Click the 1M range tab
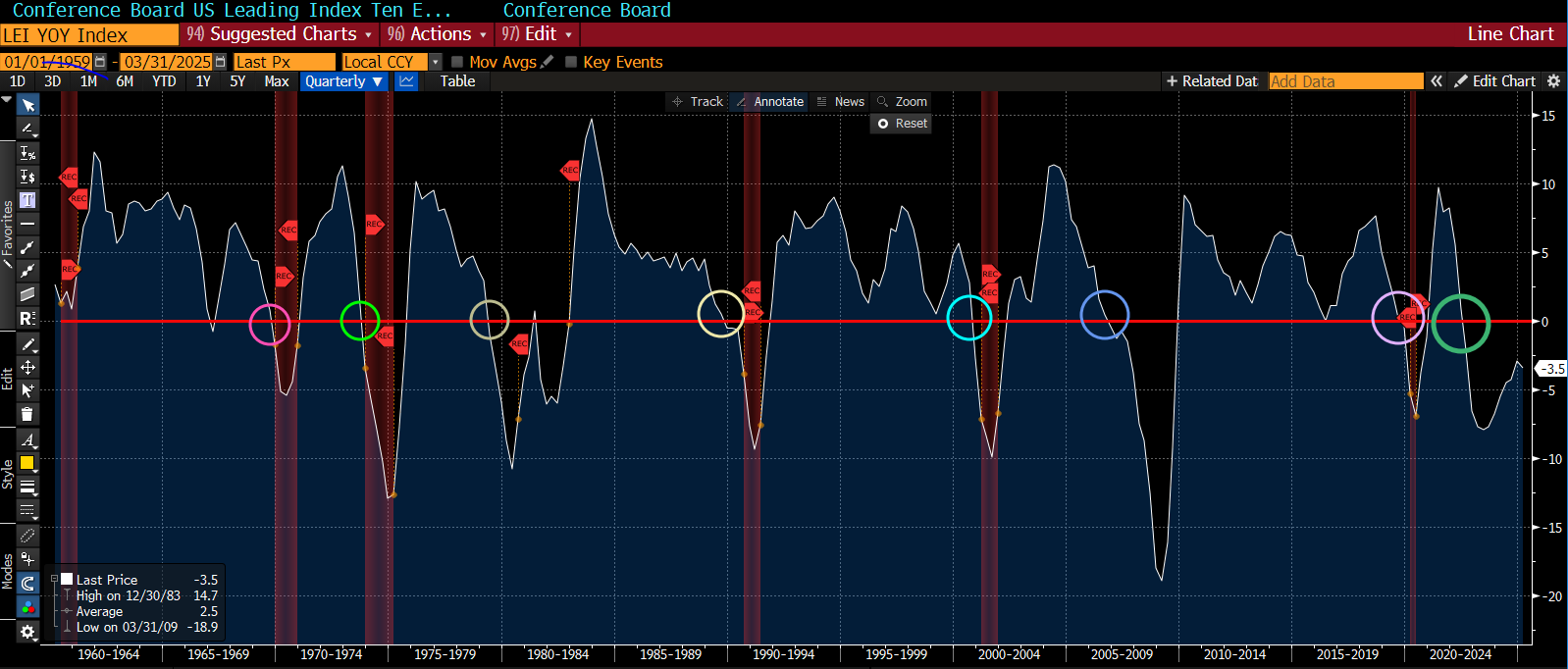Viewport: 1568px width, 669px height. [x=88, y=81]
